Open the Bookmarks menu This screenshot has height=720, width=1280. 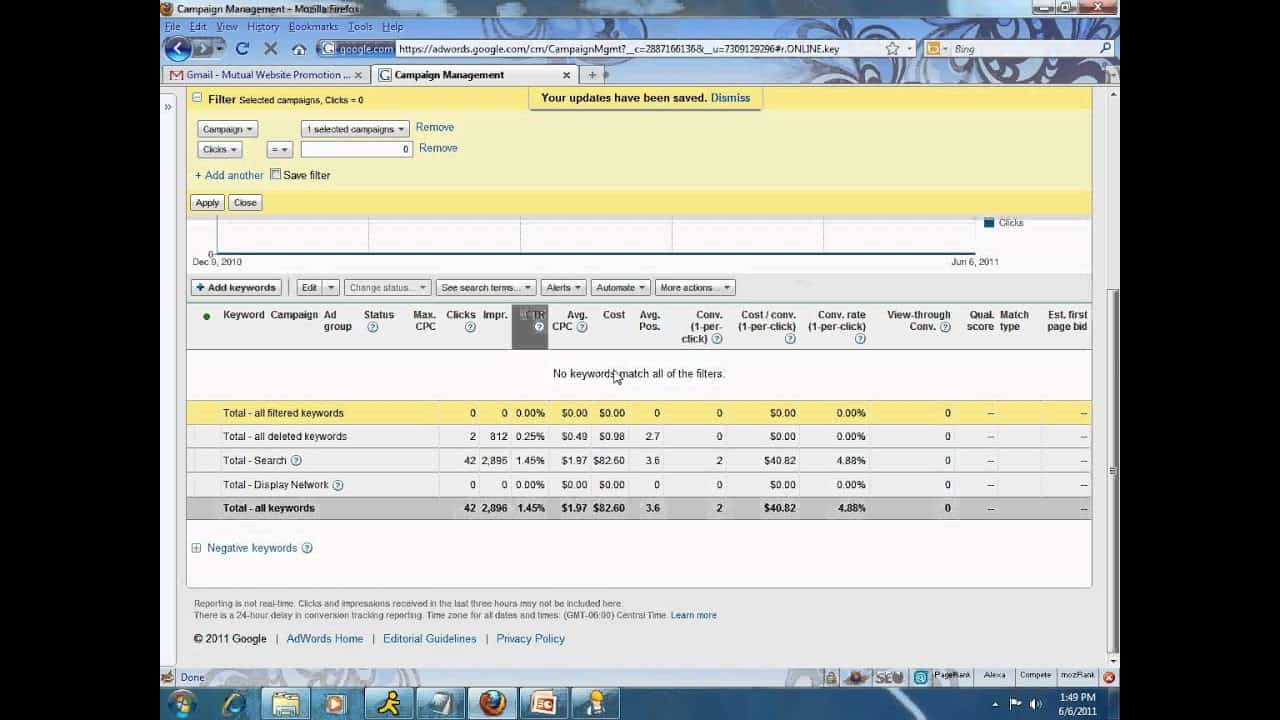[x=312, y=27]
